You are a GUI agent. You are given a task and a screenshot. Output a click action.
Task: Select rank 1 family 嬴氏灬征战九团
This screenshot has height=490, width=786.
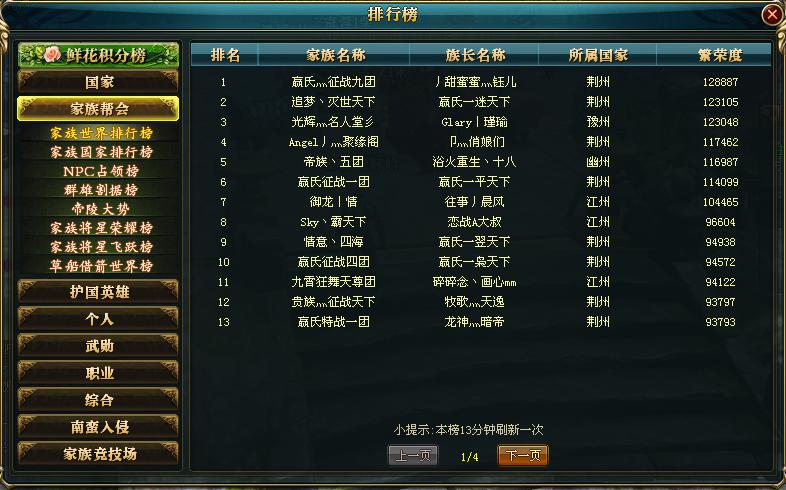point(333,82)
